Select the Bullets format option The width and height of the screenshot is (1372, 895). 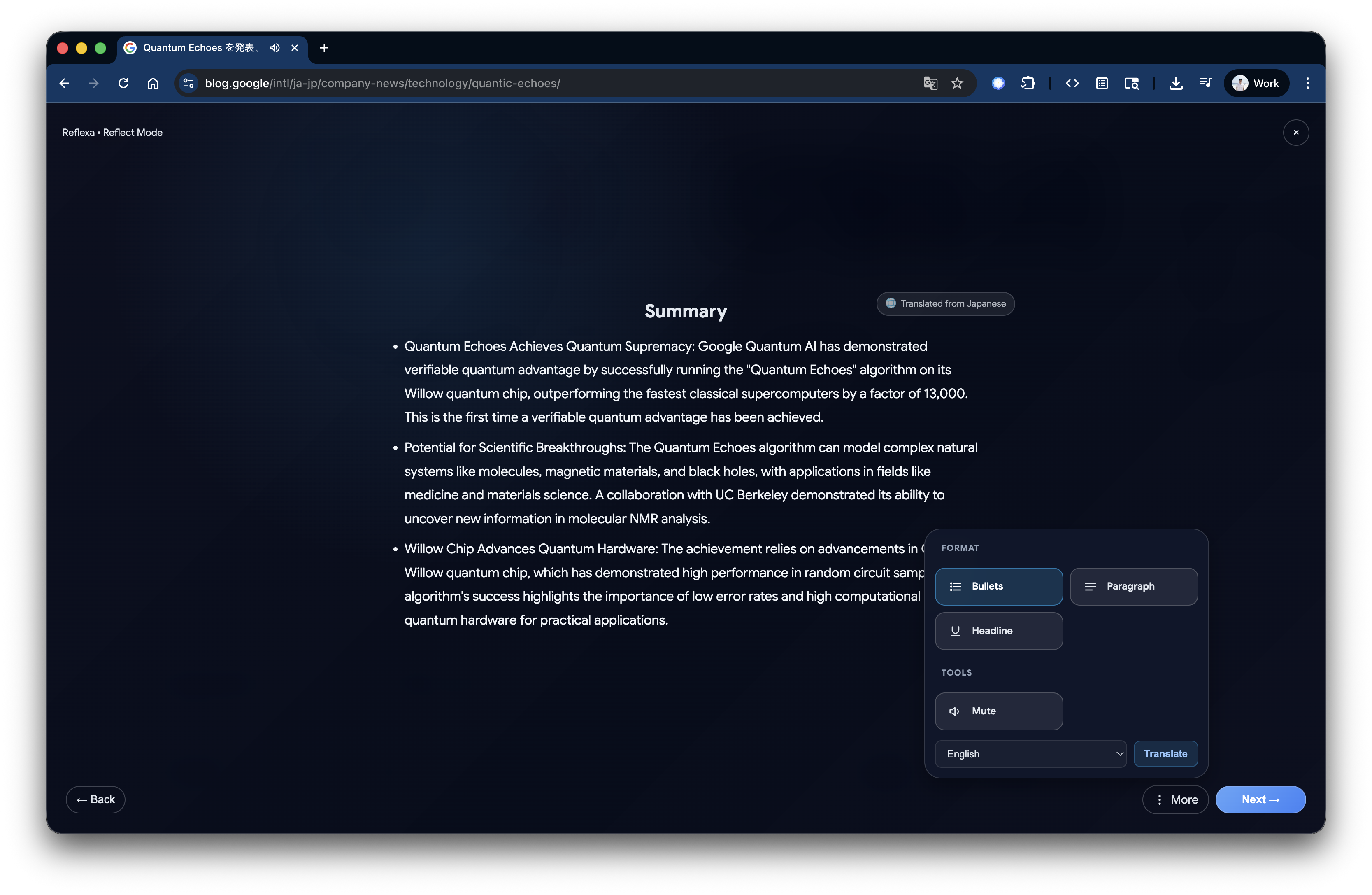pyautogui.click(x=998, y=586)
